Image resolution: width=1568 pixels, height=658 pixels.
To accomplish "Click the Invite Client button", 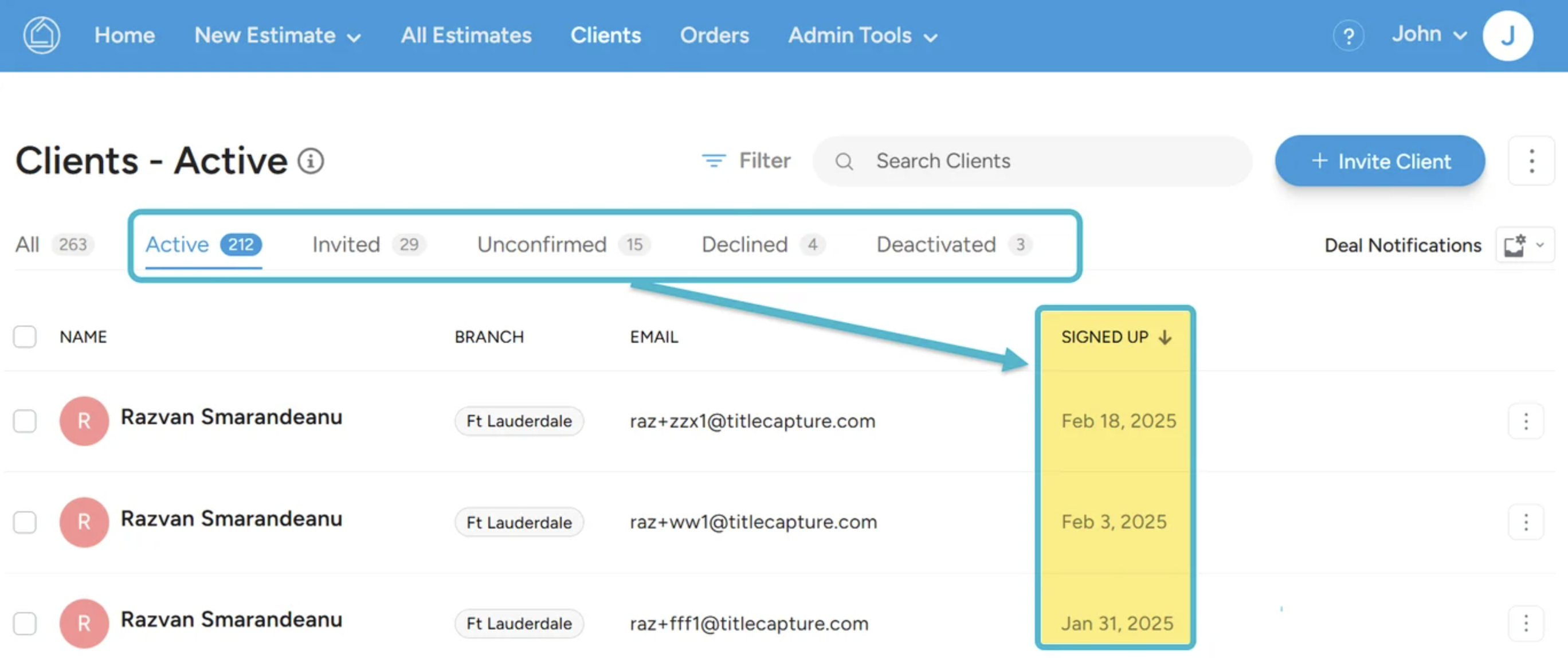I will point(1379,161).
